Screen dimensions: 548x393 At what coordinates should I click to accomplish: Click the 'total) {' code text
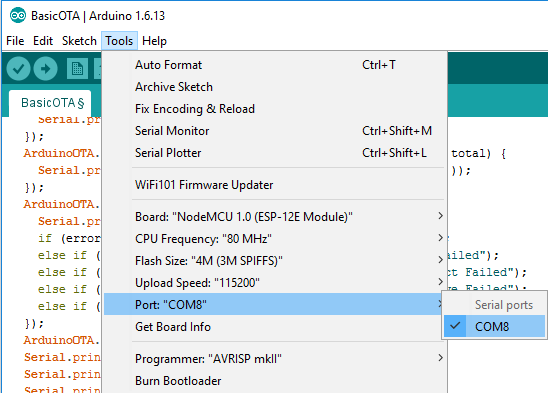coord(478,153)
